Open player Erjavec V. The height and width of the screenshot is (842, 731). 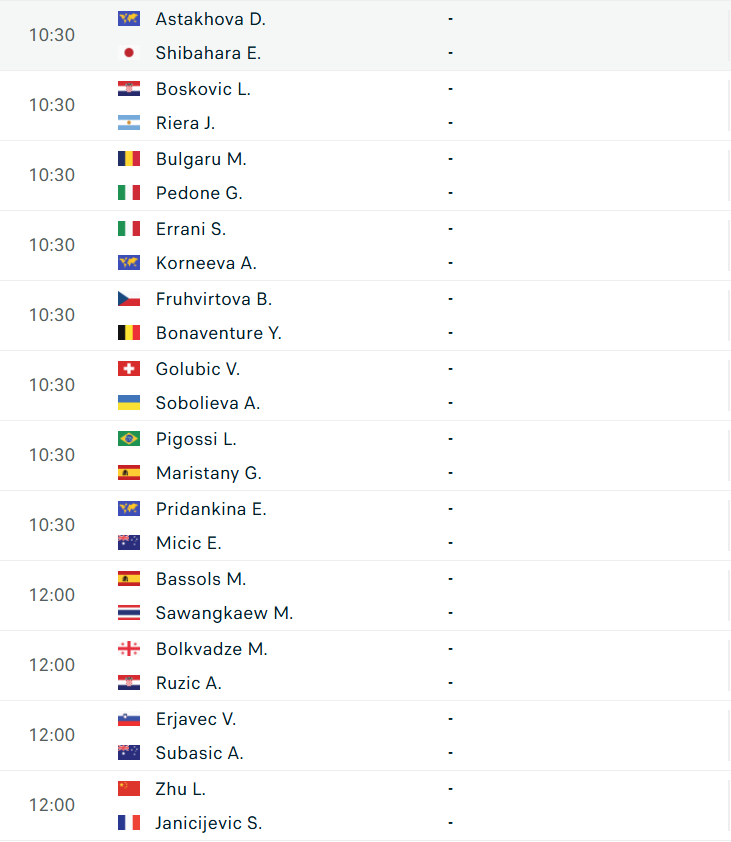pos(196,719)
